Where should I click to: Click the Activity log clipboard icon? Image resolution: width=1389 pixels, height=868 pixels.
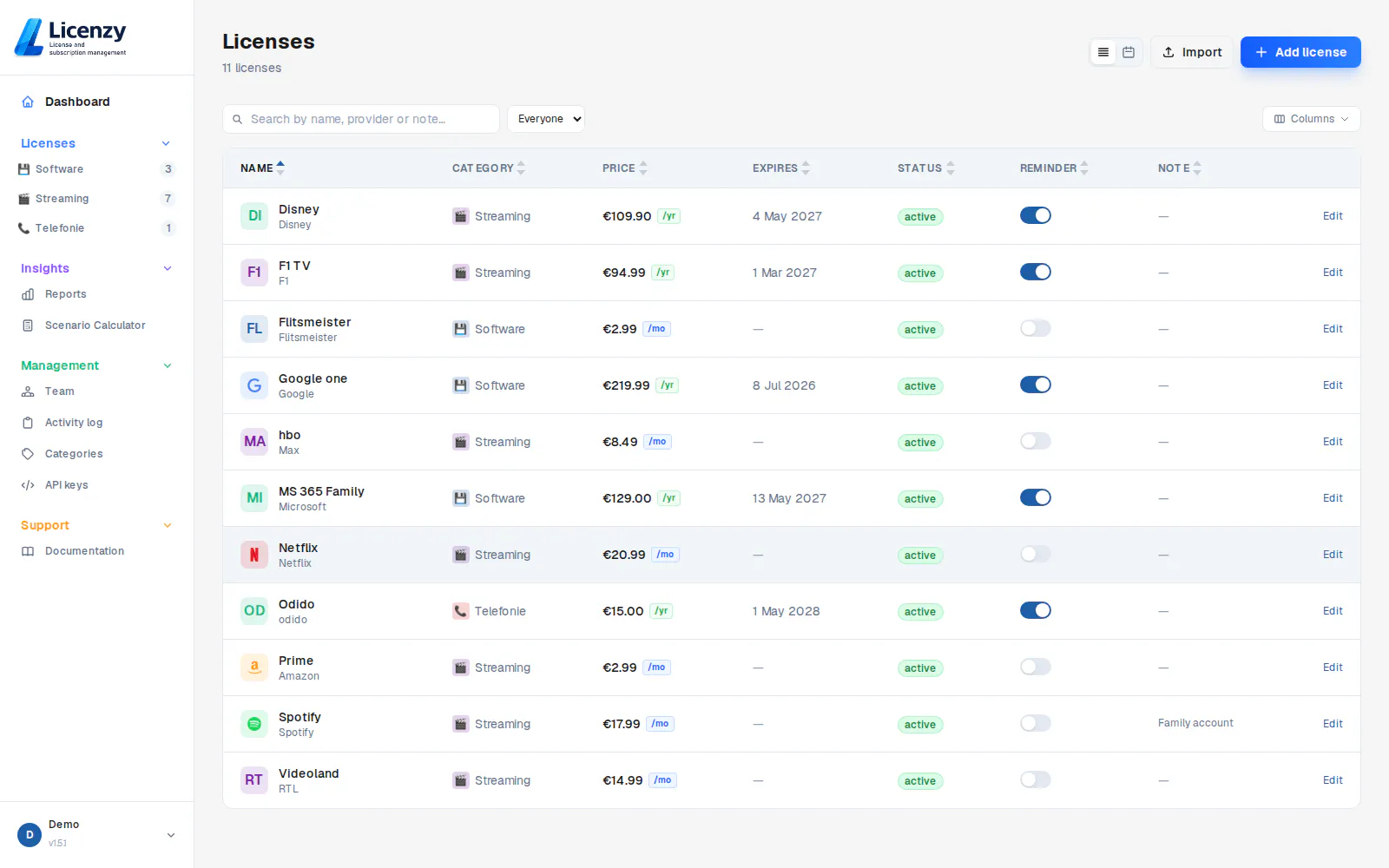tap(28, 423)
